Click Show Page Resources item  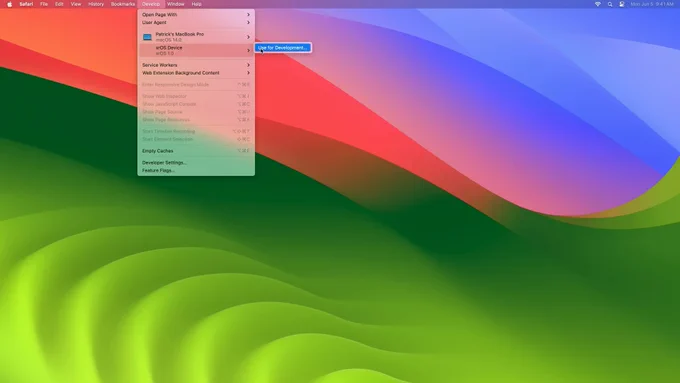tap(196, 120)
